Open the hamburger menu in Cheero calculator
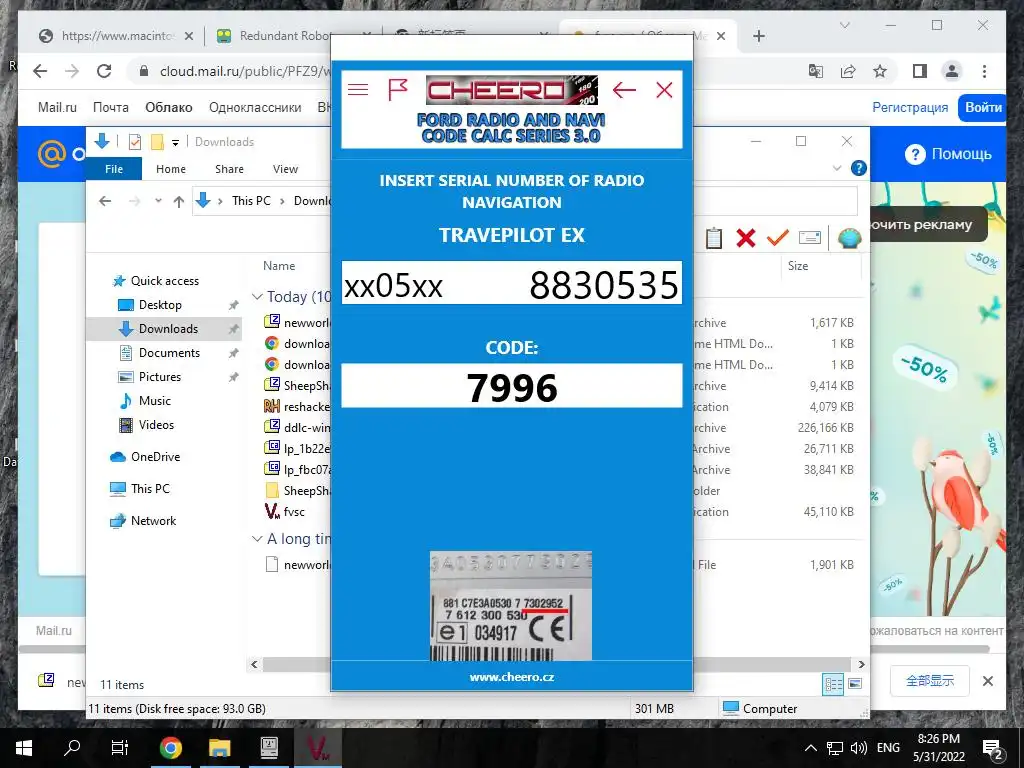The height and width of the screenshot is (768, 1024). click(358, 89)
